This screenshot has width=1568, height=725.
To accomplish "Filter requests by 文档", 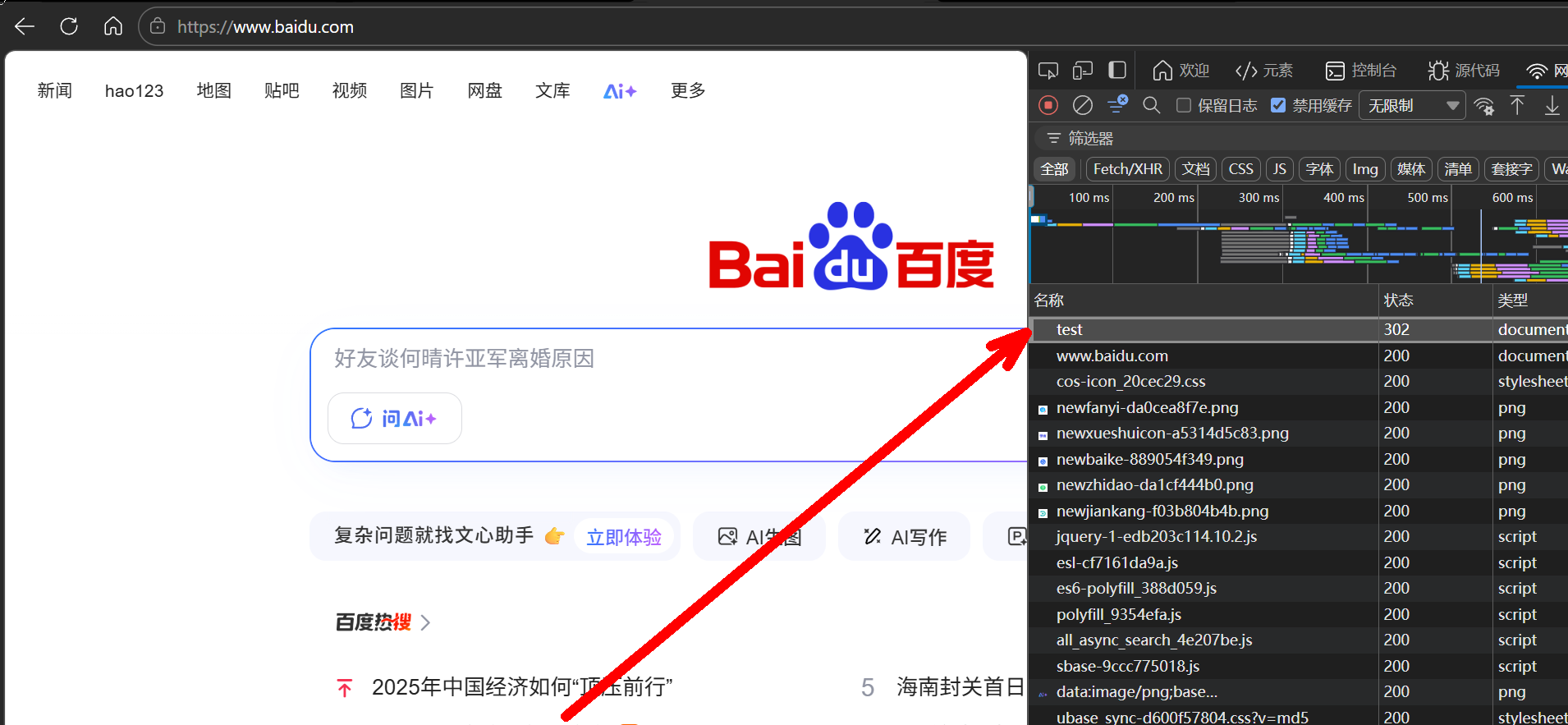I will (x=1196, y=169).
